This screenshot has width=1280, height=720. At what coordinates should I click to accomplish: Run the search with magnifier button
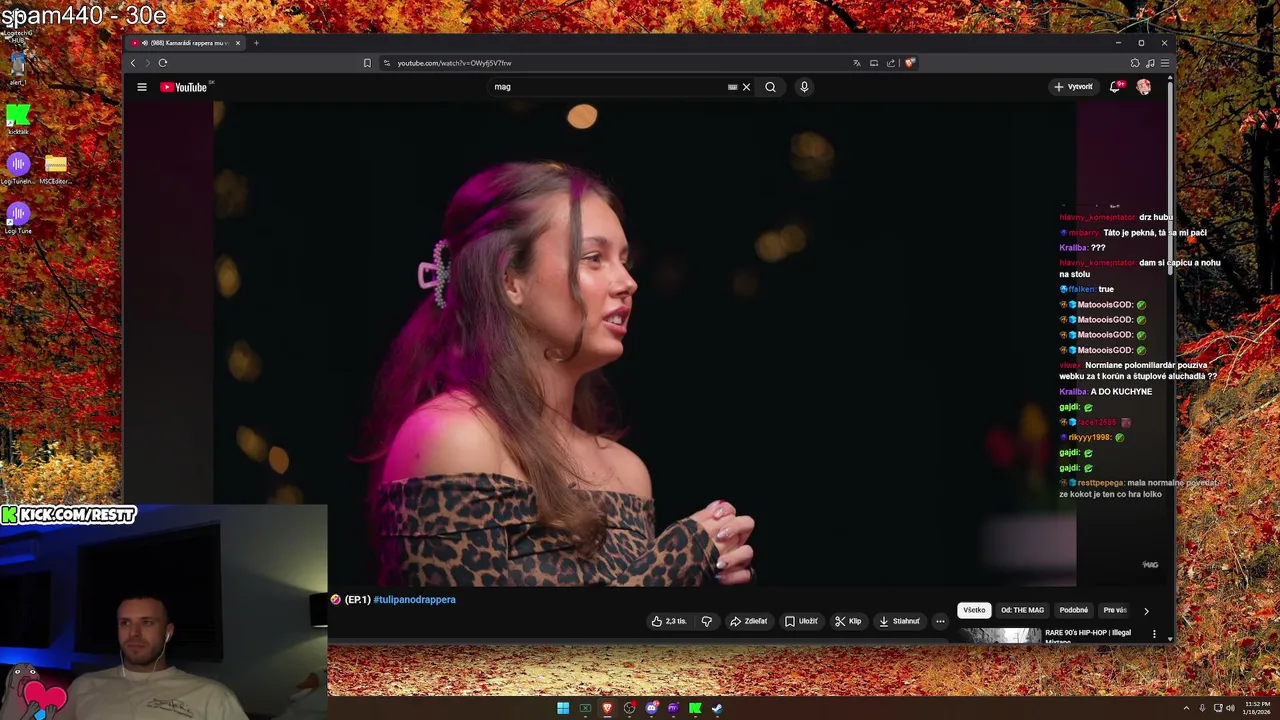(x=770, y=87)
